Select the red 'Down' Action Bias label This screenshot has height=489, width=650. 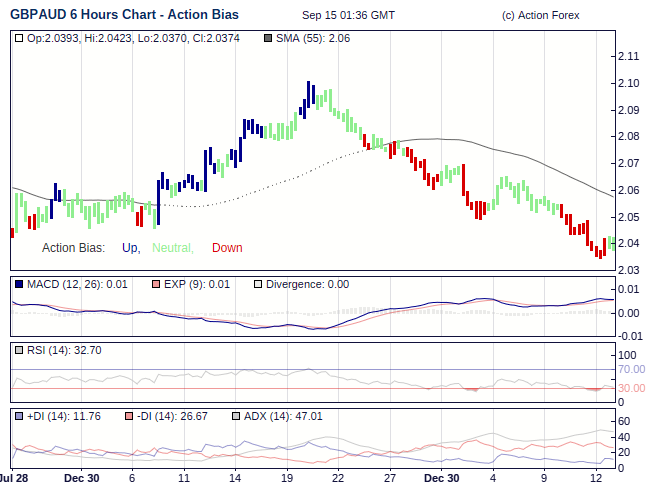point(227,248)
